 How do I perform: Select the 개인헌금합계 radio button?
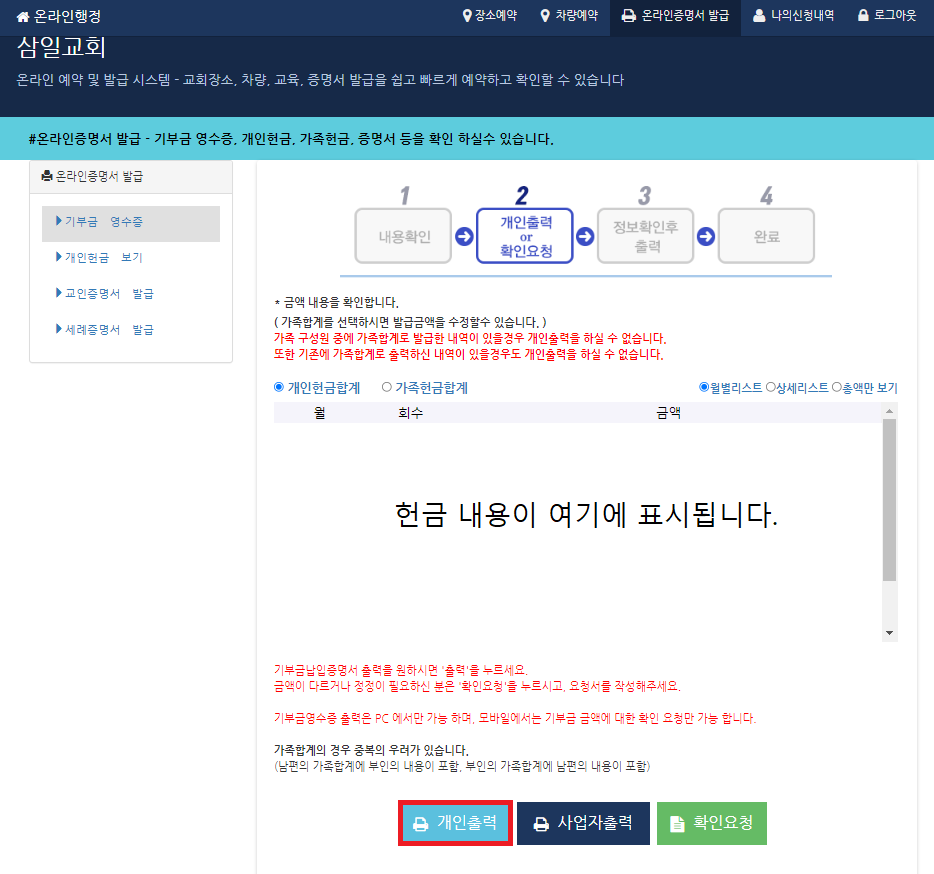(279, 387)
